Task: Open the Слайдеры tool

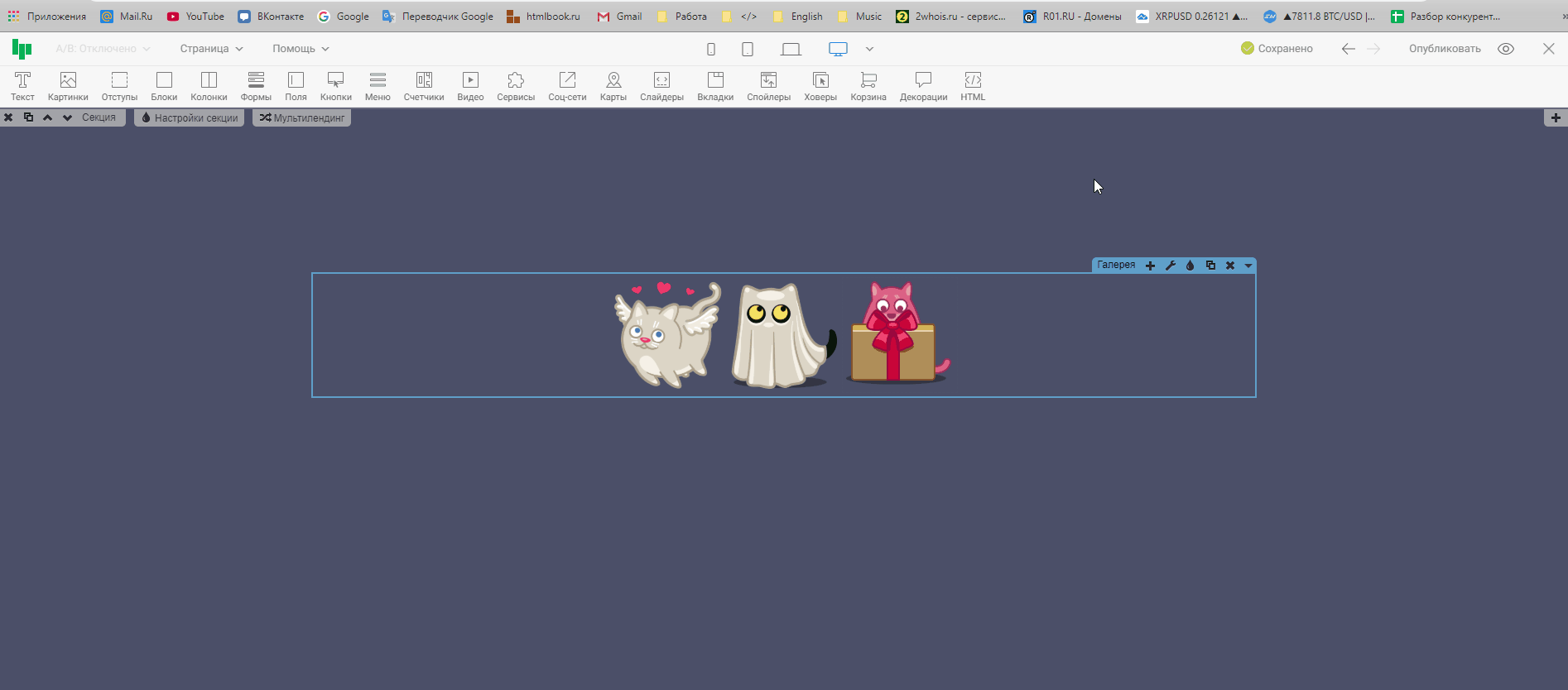Action: click(x=661, y=86)
